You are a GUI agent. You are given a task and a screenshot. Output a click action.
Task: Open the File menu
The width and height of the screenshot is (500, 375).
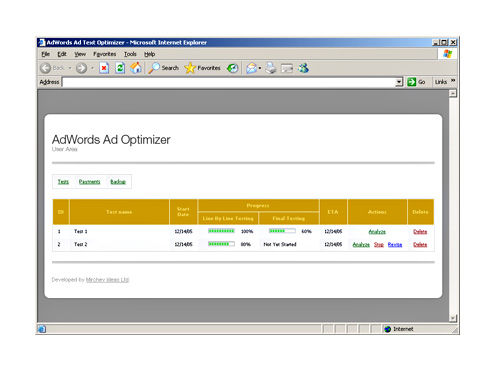tap(46, 54)
